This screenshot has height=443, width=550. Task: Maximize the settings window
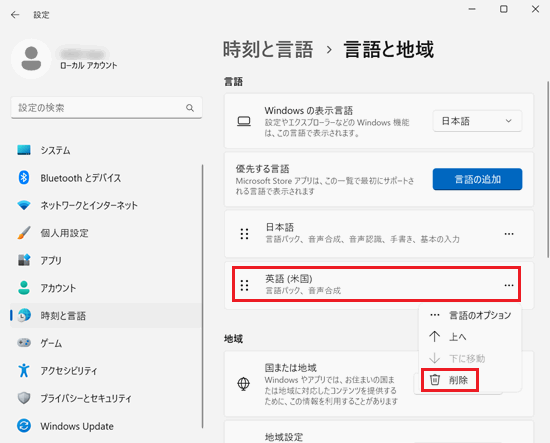tap(504, 9)
